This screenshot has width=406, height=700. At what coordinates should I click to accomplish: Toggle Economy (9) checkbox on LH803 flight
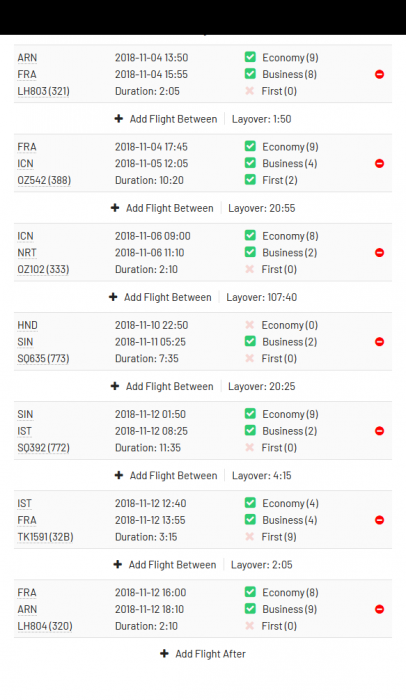[x=250, y=57]
